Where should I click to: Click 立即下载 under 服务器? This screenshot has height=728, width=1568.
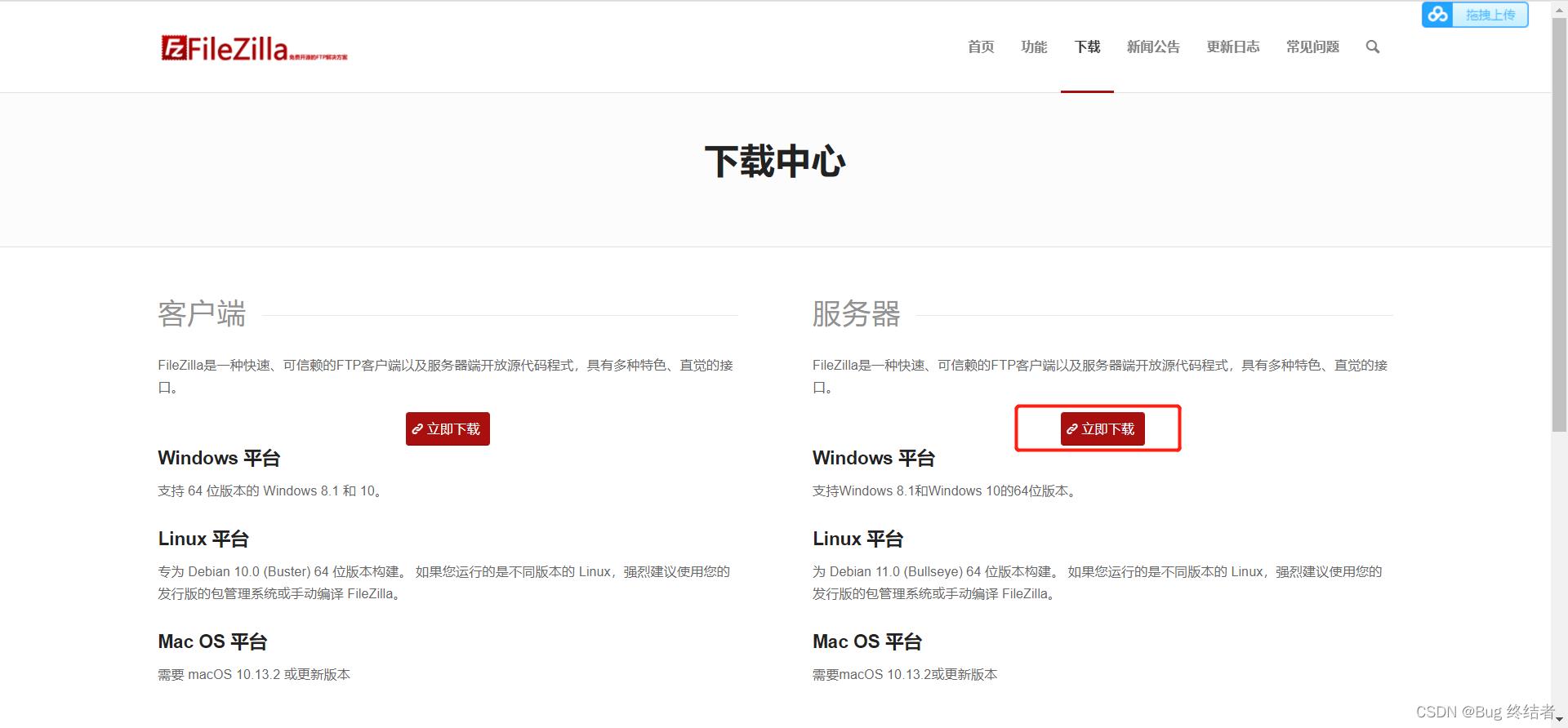click(x=1102, y=428)
